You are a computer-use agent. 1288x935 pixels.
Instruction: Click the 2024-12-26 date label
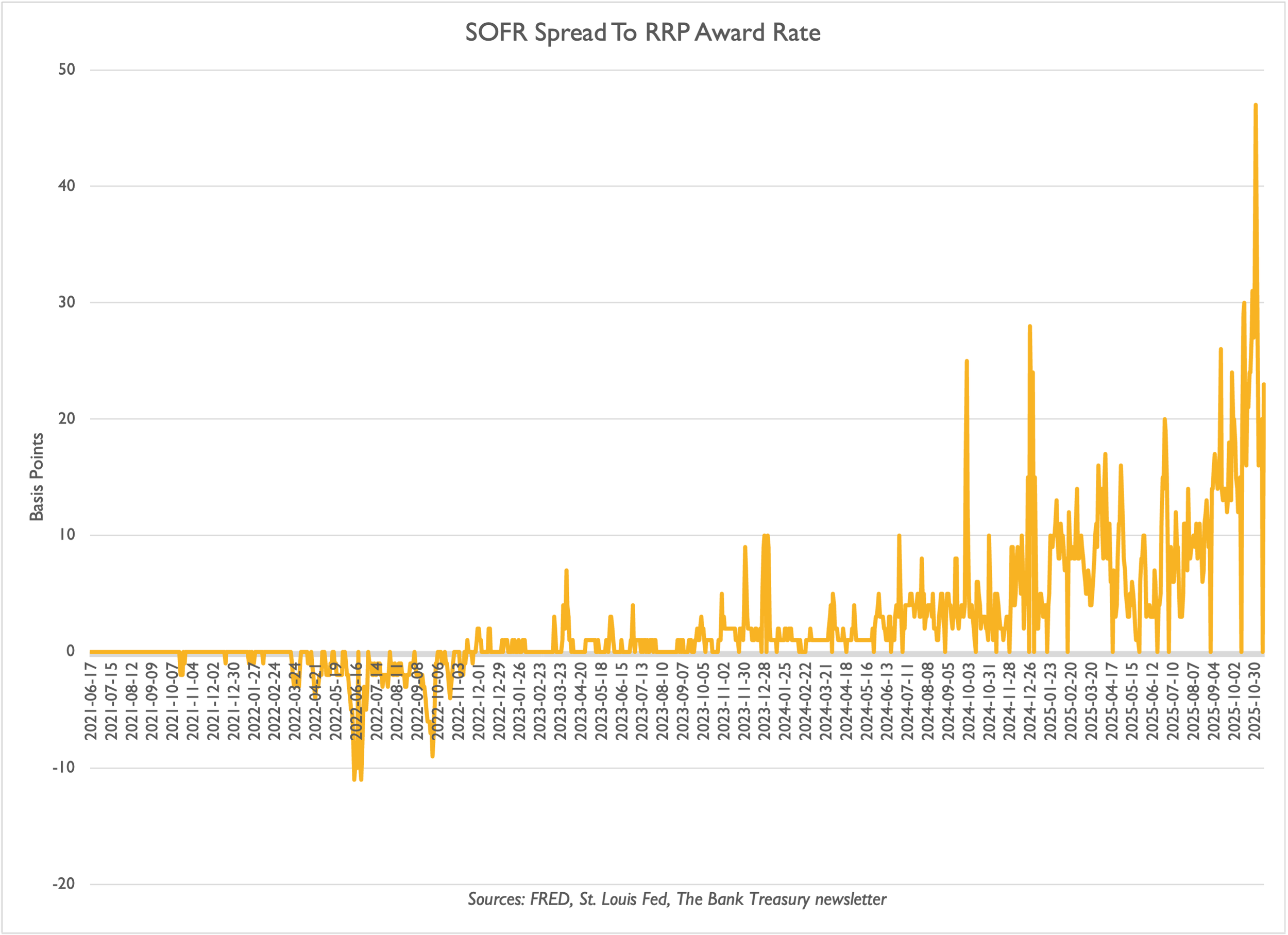click(x=1030, y=701)
